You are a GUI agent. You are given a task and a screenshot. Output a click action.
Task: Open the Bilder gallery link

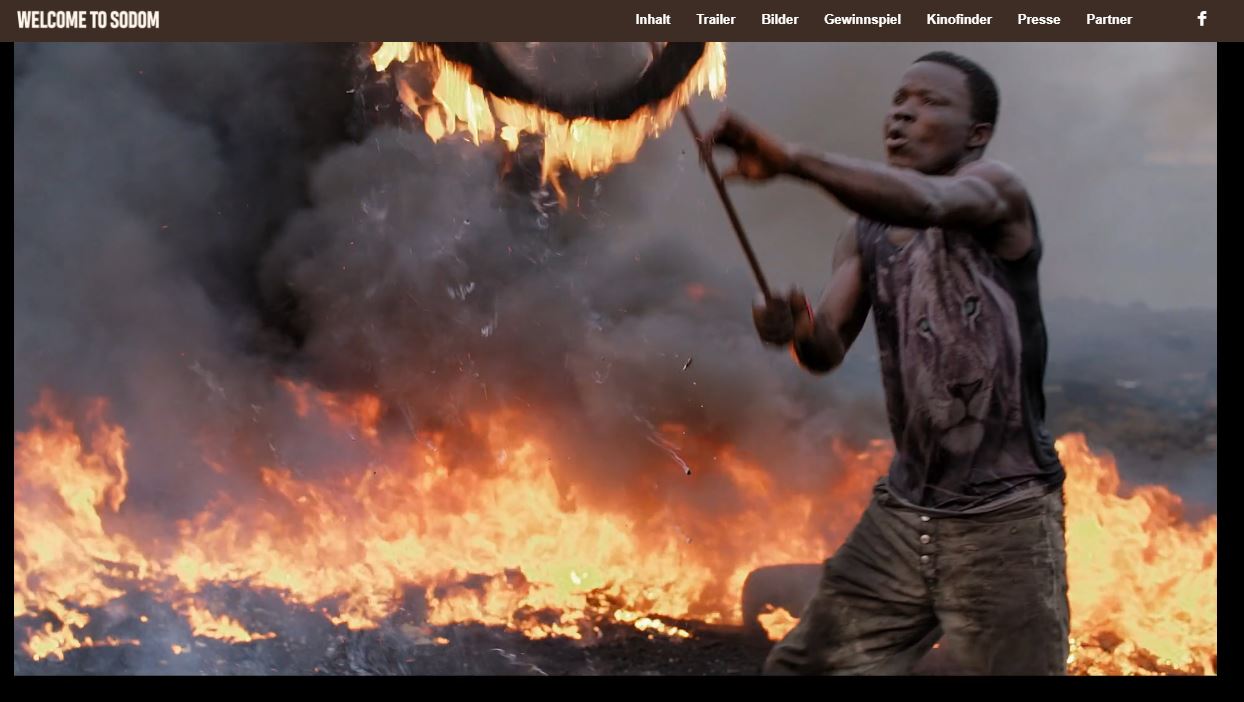click(x=780, y=19)
